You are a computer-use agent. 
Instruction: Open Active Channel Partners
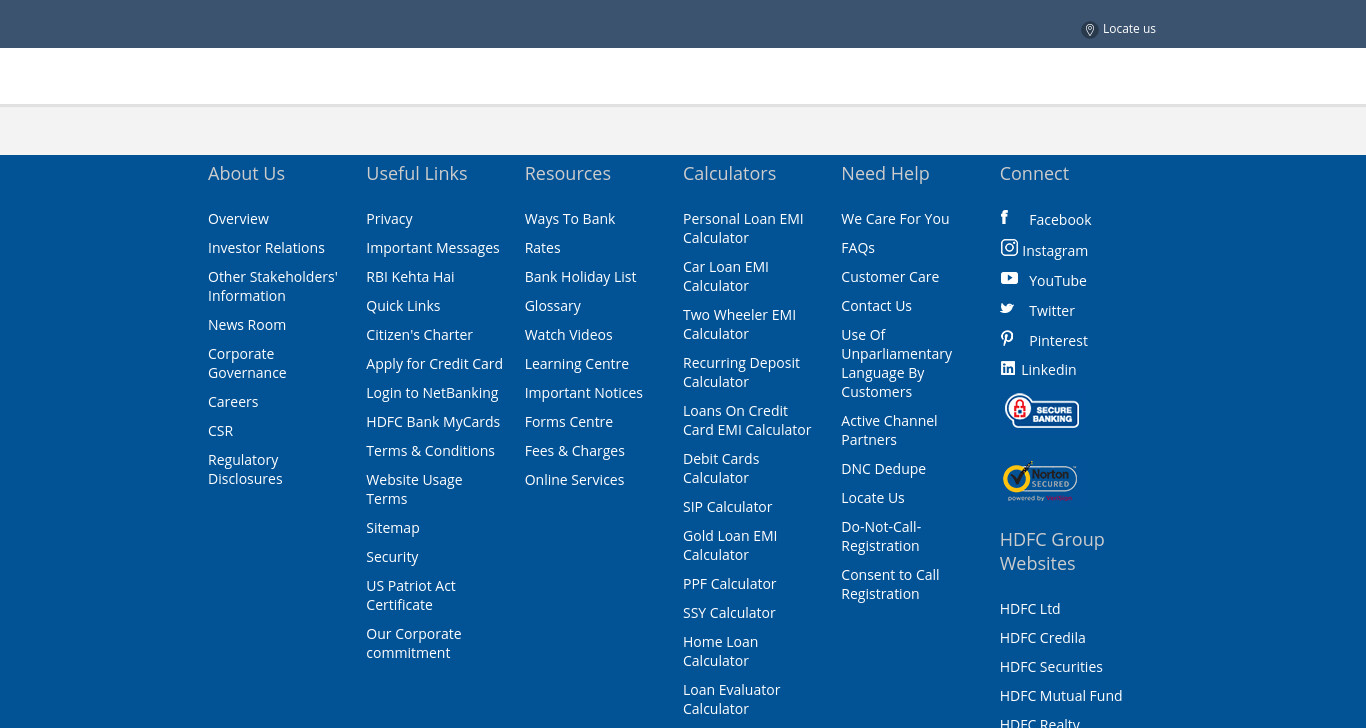click(x=889, y=430)
